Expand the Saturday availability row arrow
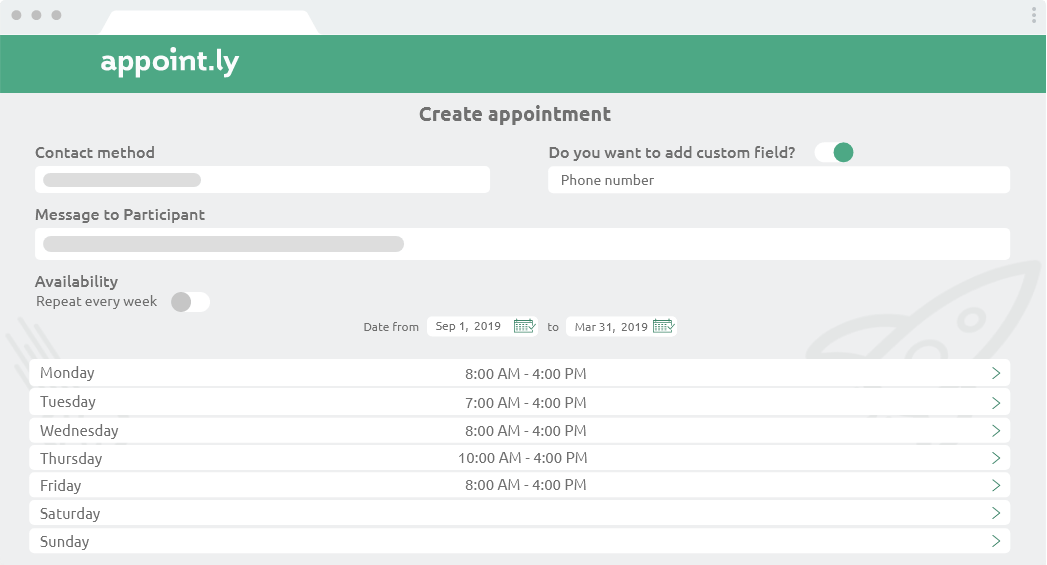1047x565 pixels. click(x=995, y=513)
